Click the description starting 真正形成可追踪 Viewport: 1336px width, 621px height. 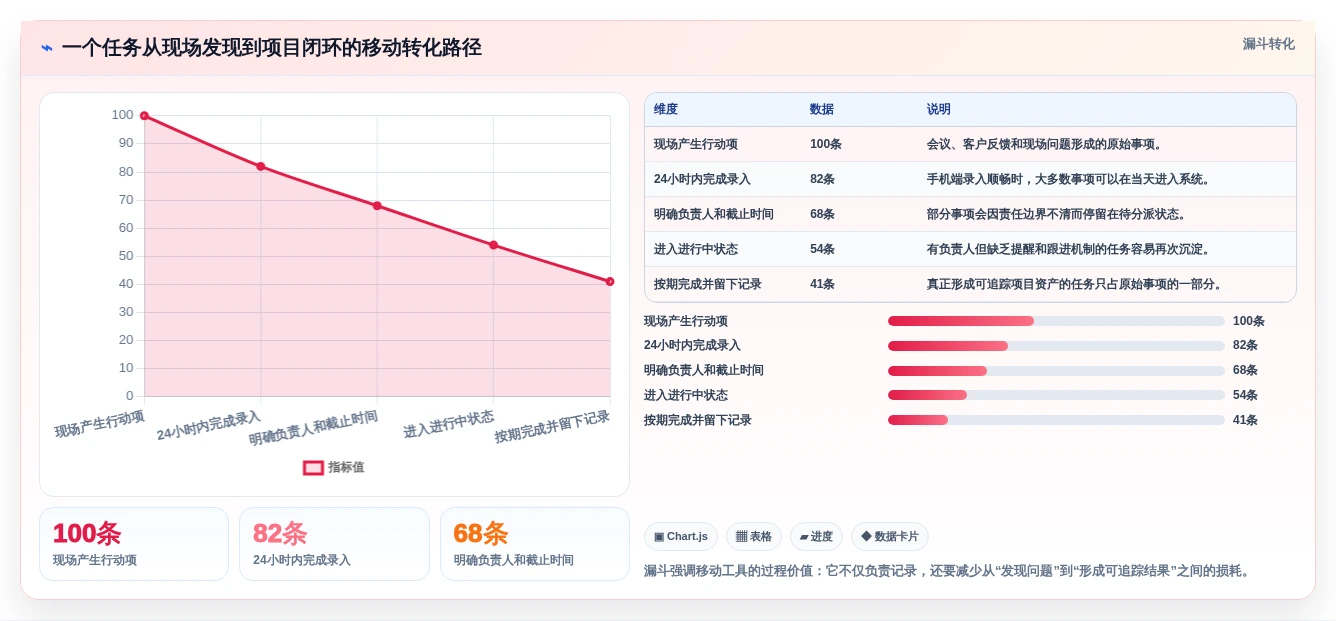pyautogui.click(x=1075, y=284)
